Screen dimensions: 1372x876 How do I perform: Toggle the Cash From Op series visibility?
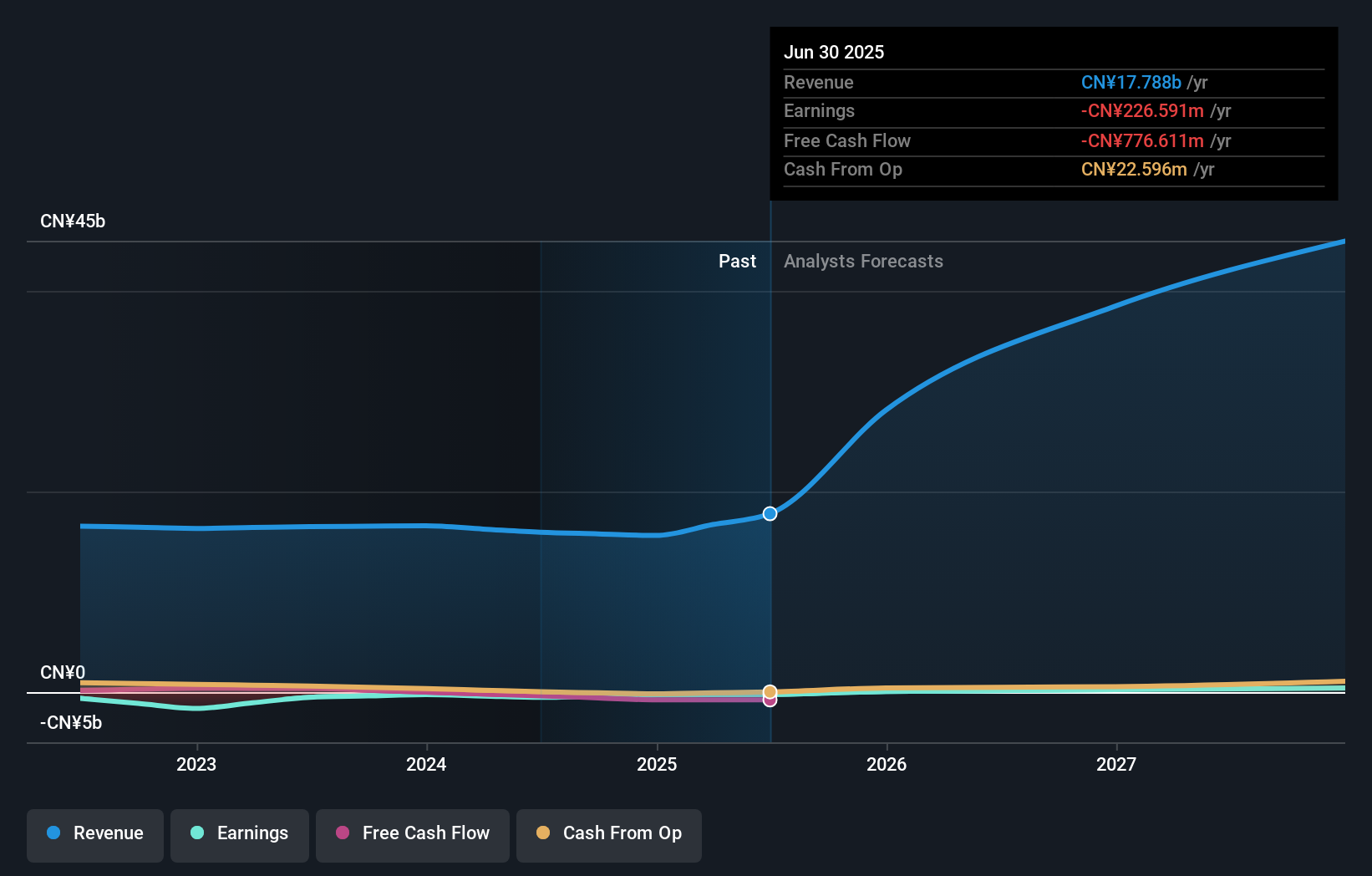(x=609, y=833)
